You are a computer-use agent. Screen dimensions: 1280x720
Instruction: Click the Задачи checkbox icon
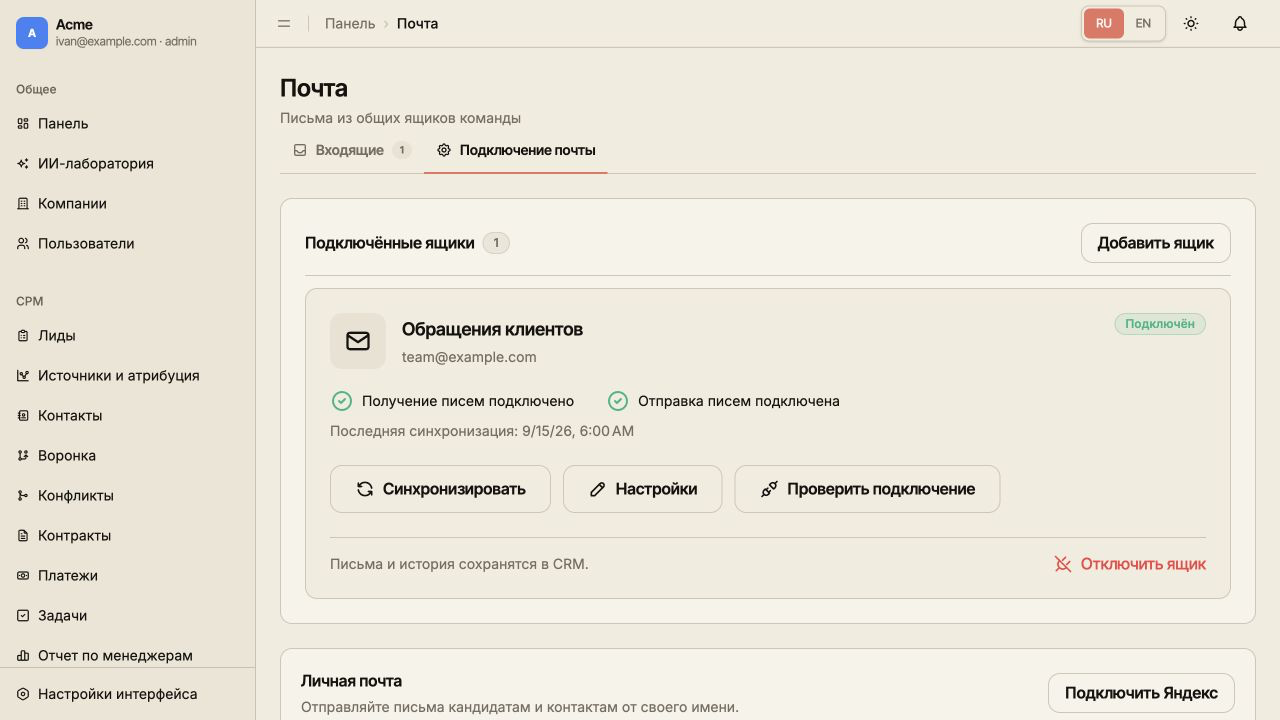coord(23,616)
